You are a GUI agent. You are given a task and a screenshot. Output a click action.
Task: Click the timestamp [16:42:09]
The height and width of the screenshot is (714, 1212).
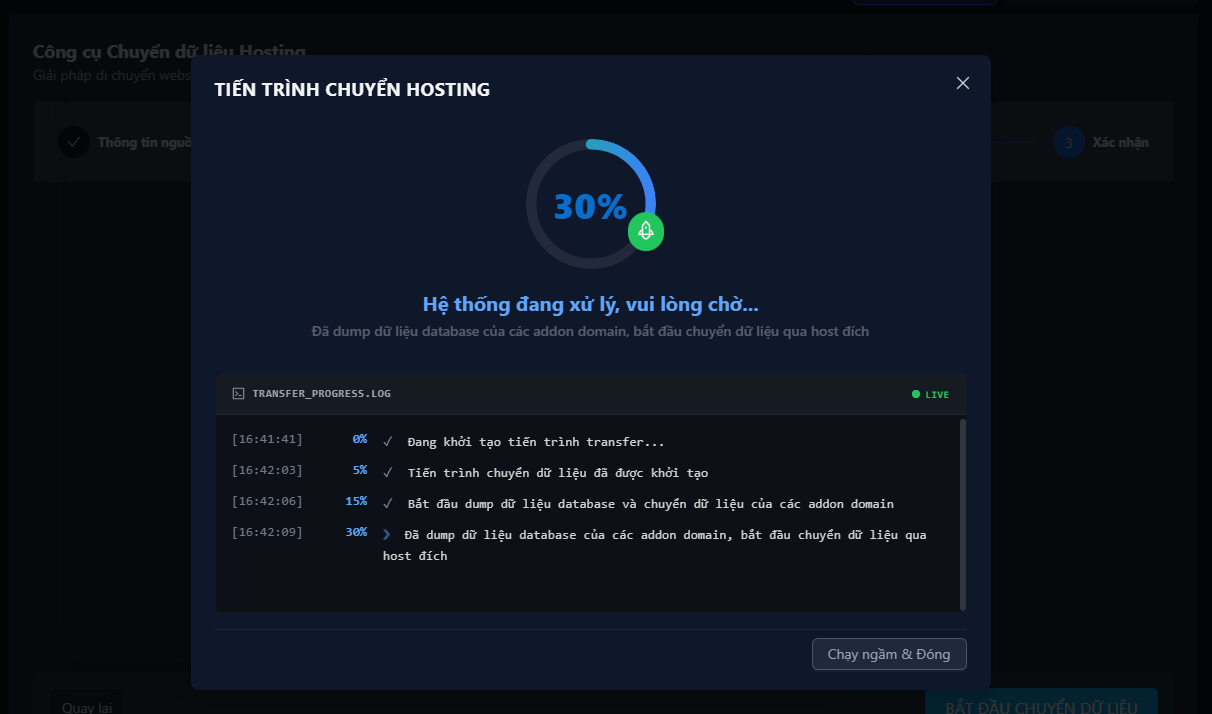[x=267, y=532]
